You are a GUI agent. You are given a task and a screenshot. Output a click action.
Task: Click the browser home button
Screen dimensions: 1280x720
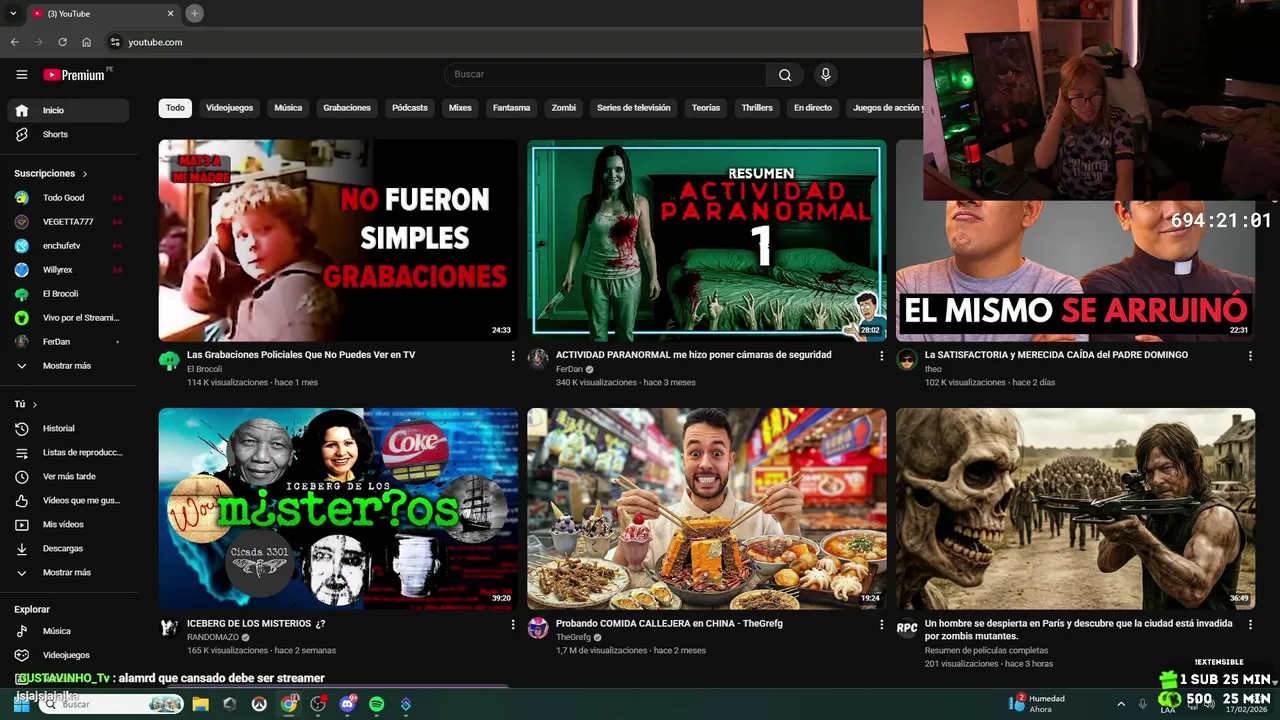87,42
